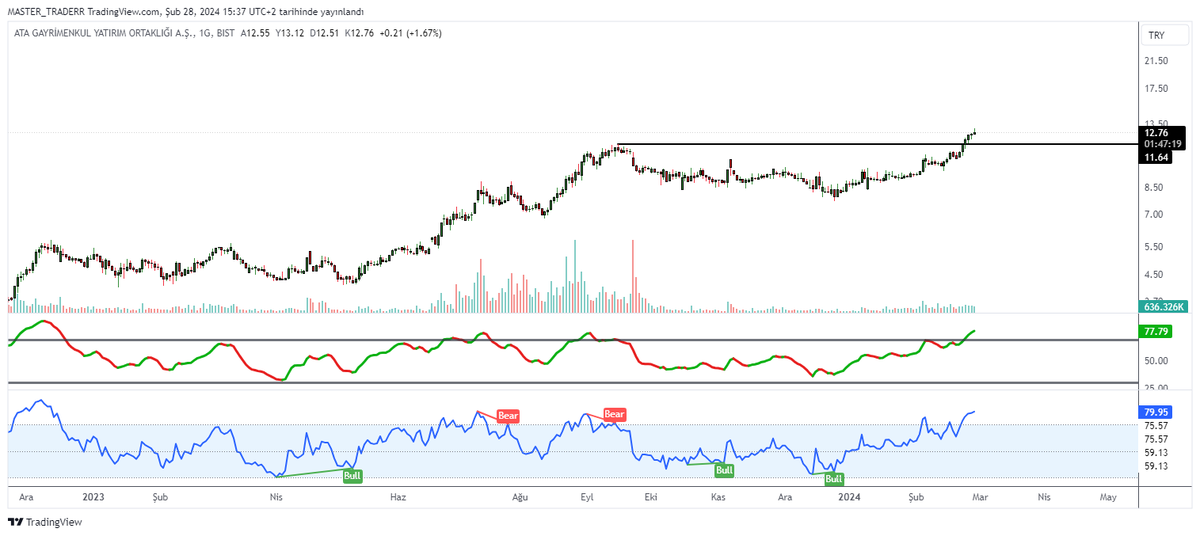Click the 4.50 price axis label

coord(1156,275)
